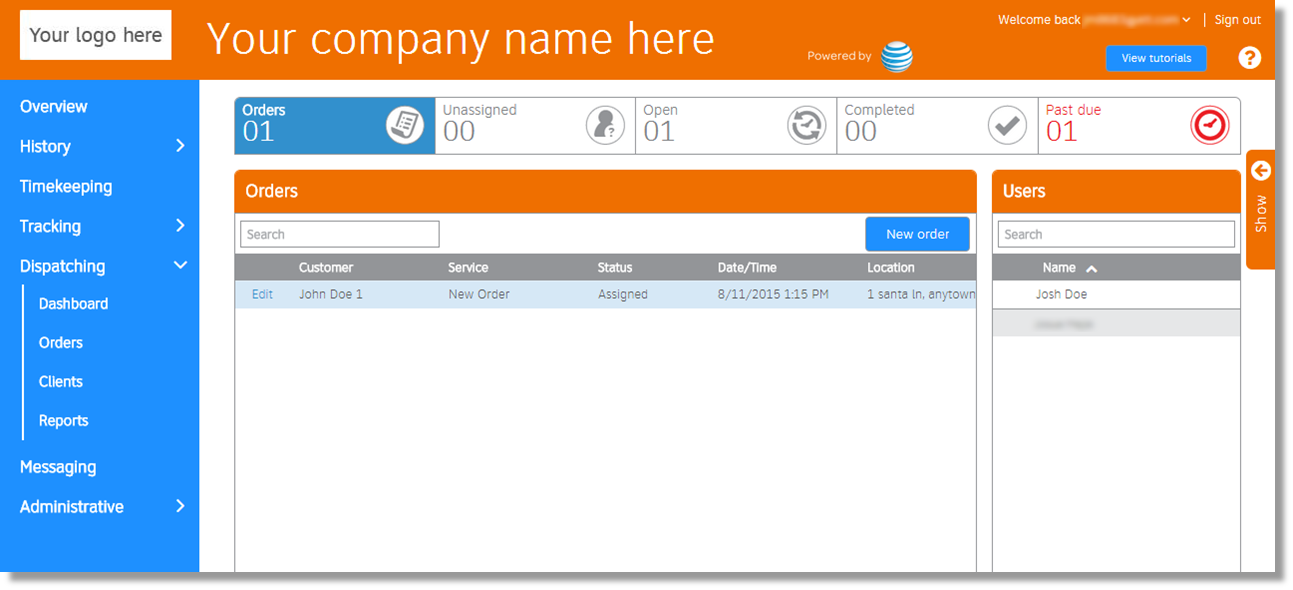Click the Unassigned person icon

tap(605, 125)
